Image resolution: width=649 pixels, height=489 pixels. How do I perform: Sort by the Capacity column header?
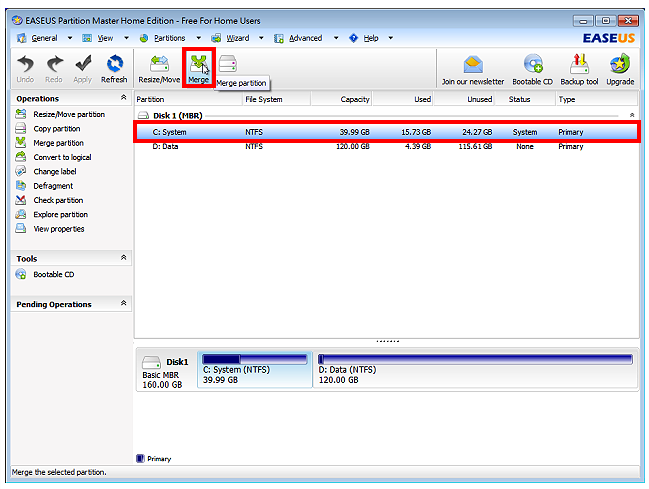point(341,99)
